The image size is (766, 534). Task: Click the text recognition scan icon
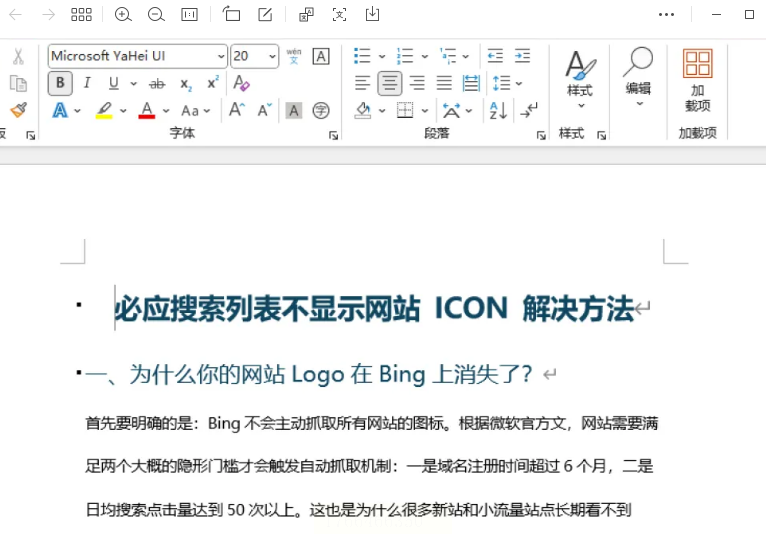(x=340, y=15)
